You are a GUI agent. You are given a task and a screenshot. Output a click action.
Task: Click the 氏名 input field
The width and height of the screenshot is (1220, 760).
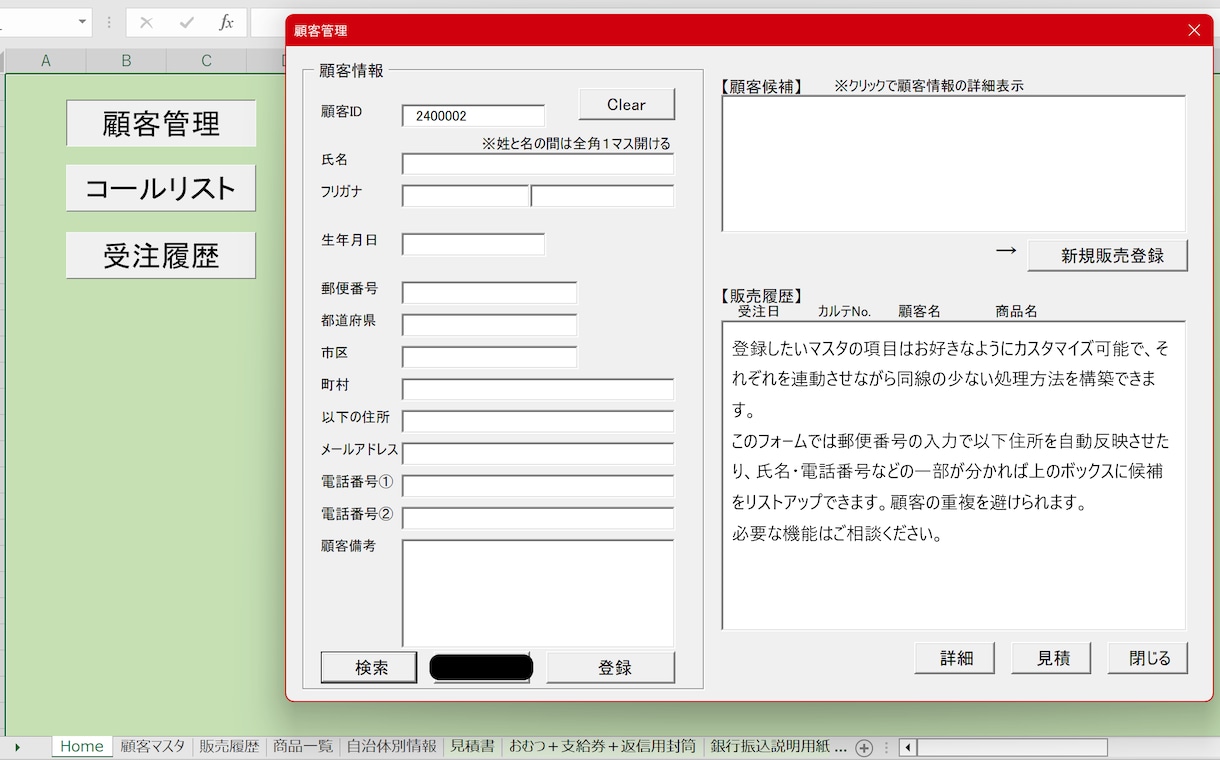[538, 164]
